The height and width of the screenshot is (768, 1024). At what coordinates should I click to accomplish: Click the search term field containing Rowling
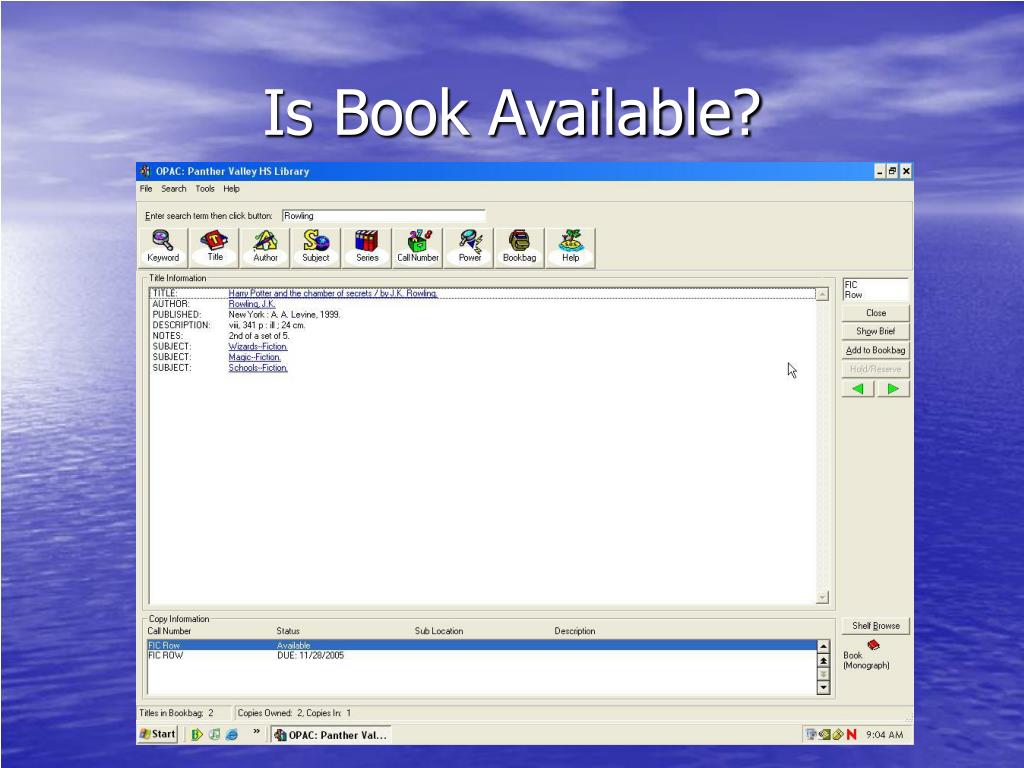pos(383,216)
